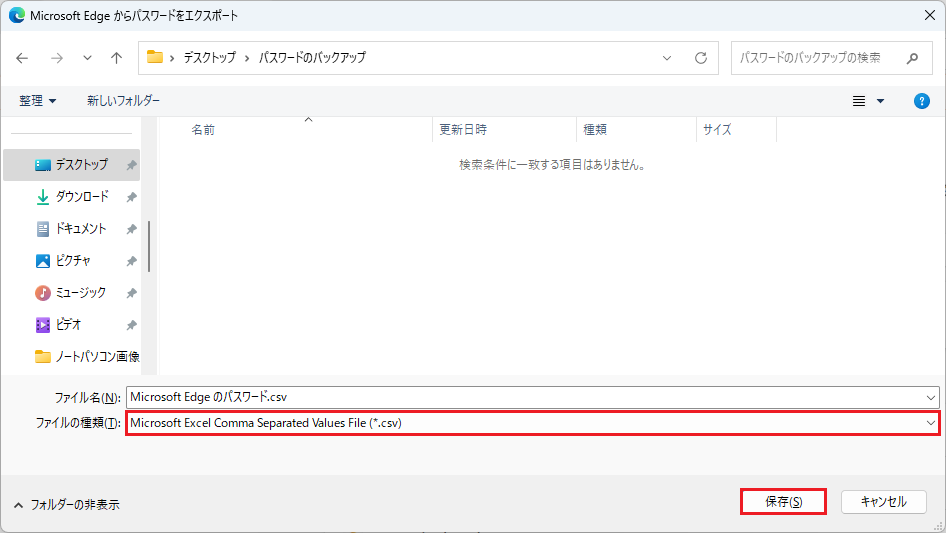Sort by the サイズ column header

(717, 130)
